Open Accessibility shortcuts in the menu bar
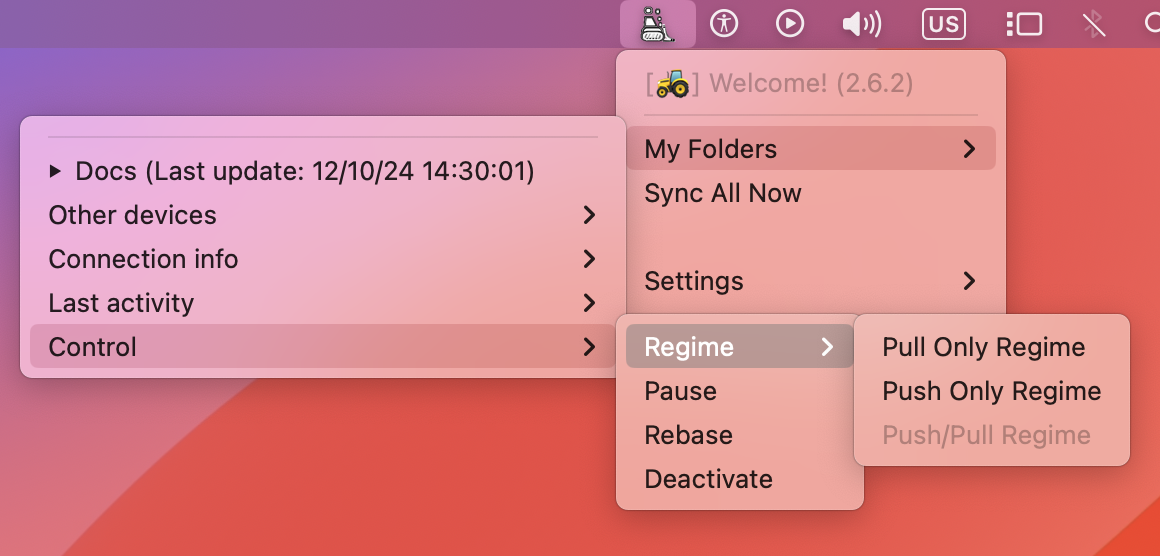The height and width of the screenshot is (556, 1160). pos(724,24)
